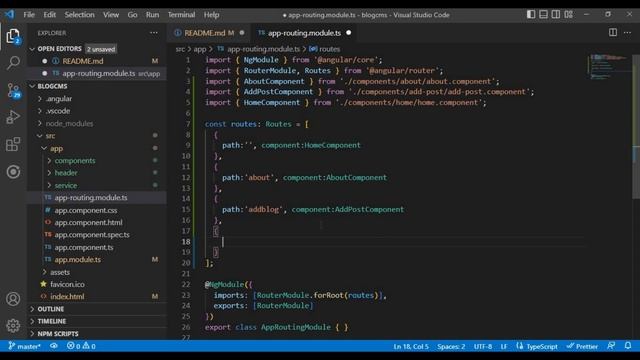Open errors and warnings count in status bar

81,346
